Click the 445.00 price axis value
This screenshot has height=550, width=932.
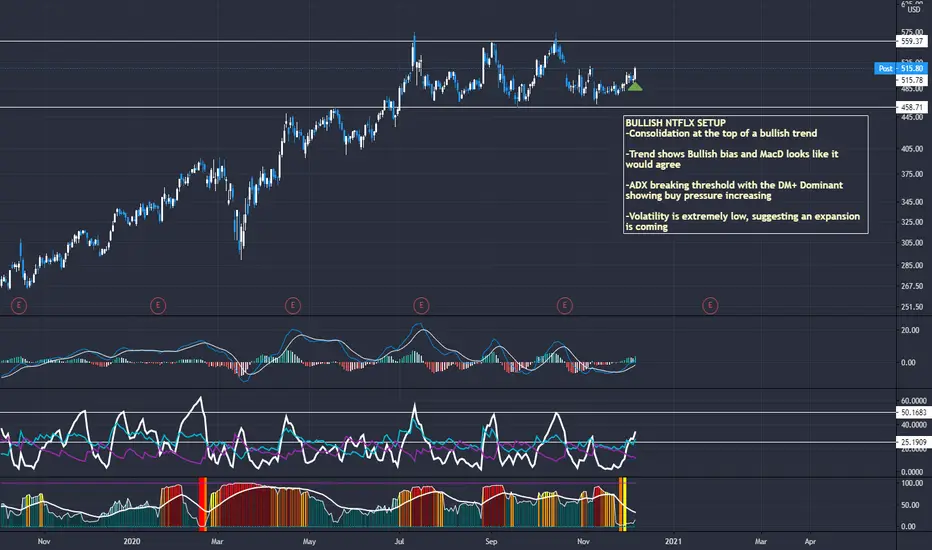point(912,117)
